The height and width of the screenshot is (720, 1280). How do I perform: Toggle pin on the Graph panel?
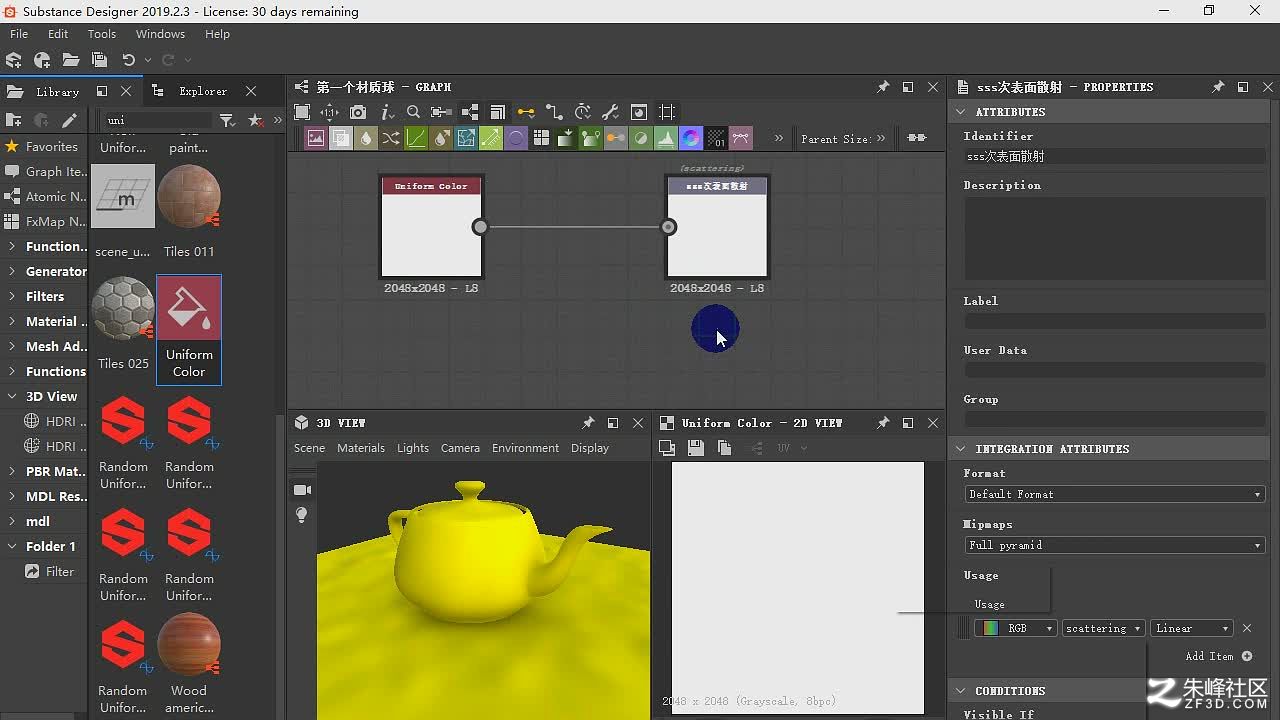coord(883,87)
